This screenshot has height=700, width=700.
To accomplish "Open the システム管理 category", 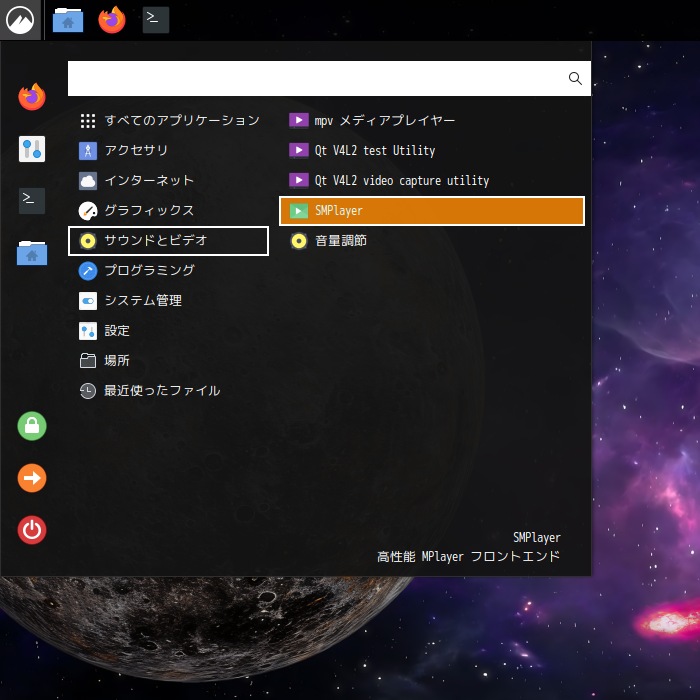I will point(169,301).
